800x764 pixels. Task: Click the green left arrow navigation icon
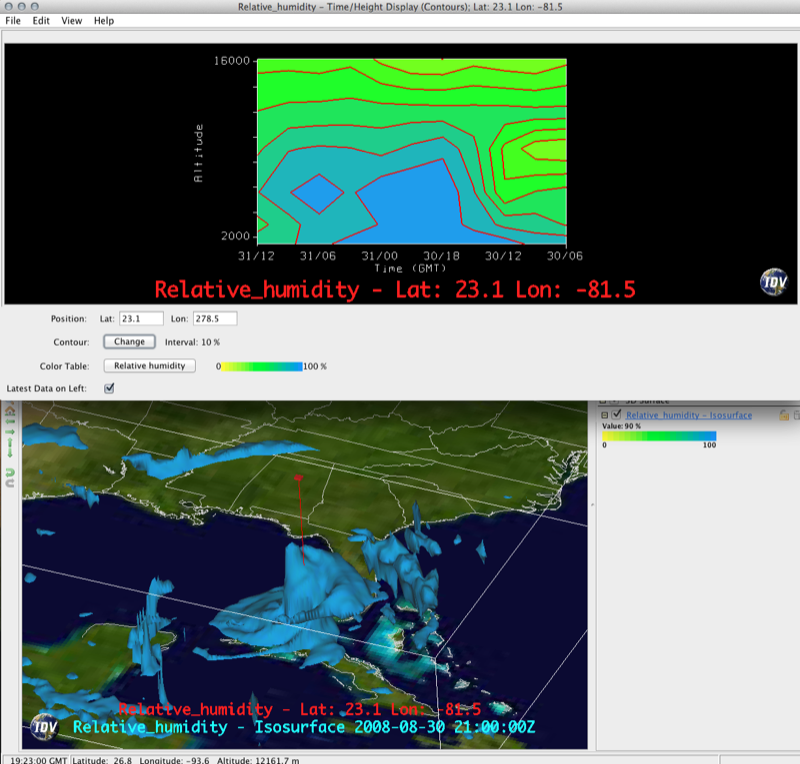point(10,423)
